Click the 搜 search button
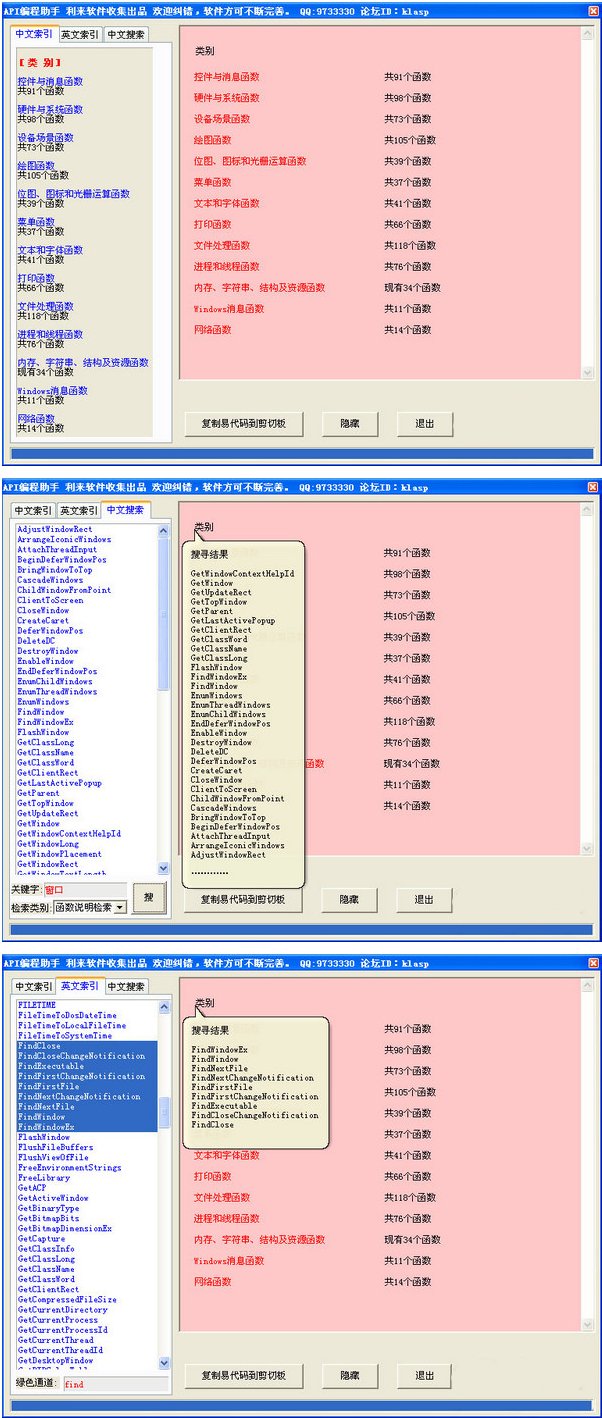The image size is (602, 1418). (149, 897)
